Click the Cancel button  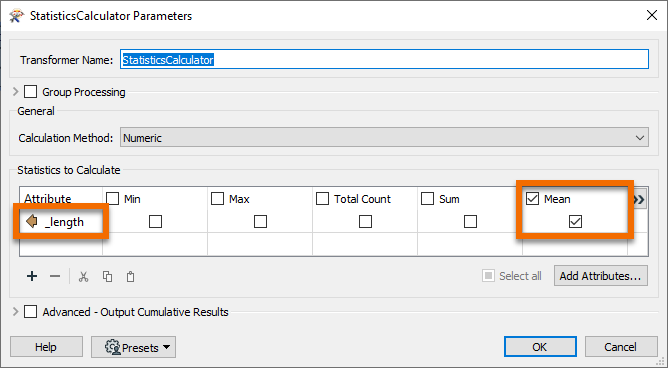621,347
